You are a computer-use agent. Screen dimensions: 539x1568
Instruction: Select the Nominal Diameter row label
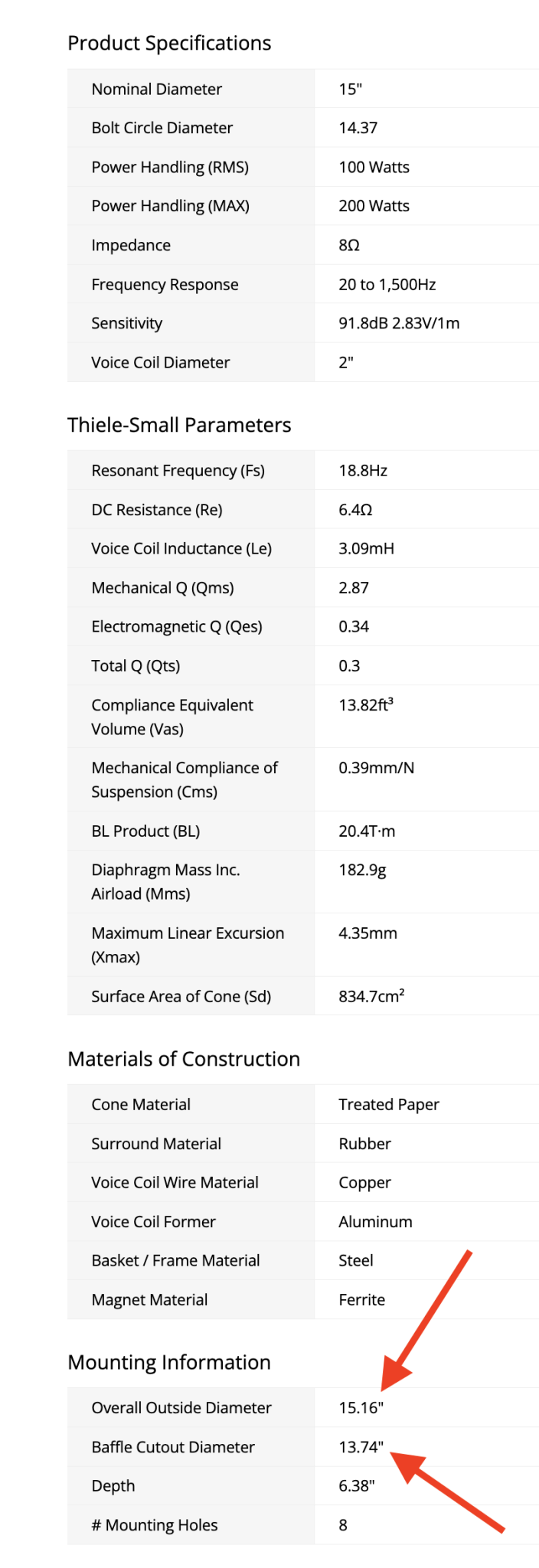tap(157, 89)
